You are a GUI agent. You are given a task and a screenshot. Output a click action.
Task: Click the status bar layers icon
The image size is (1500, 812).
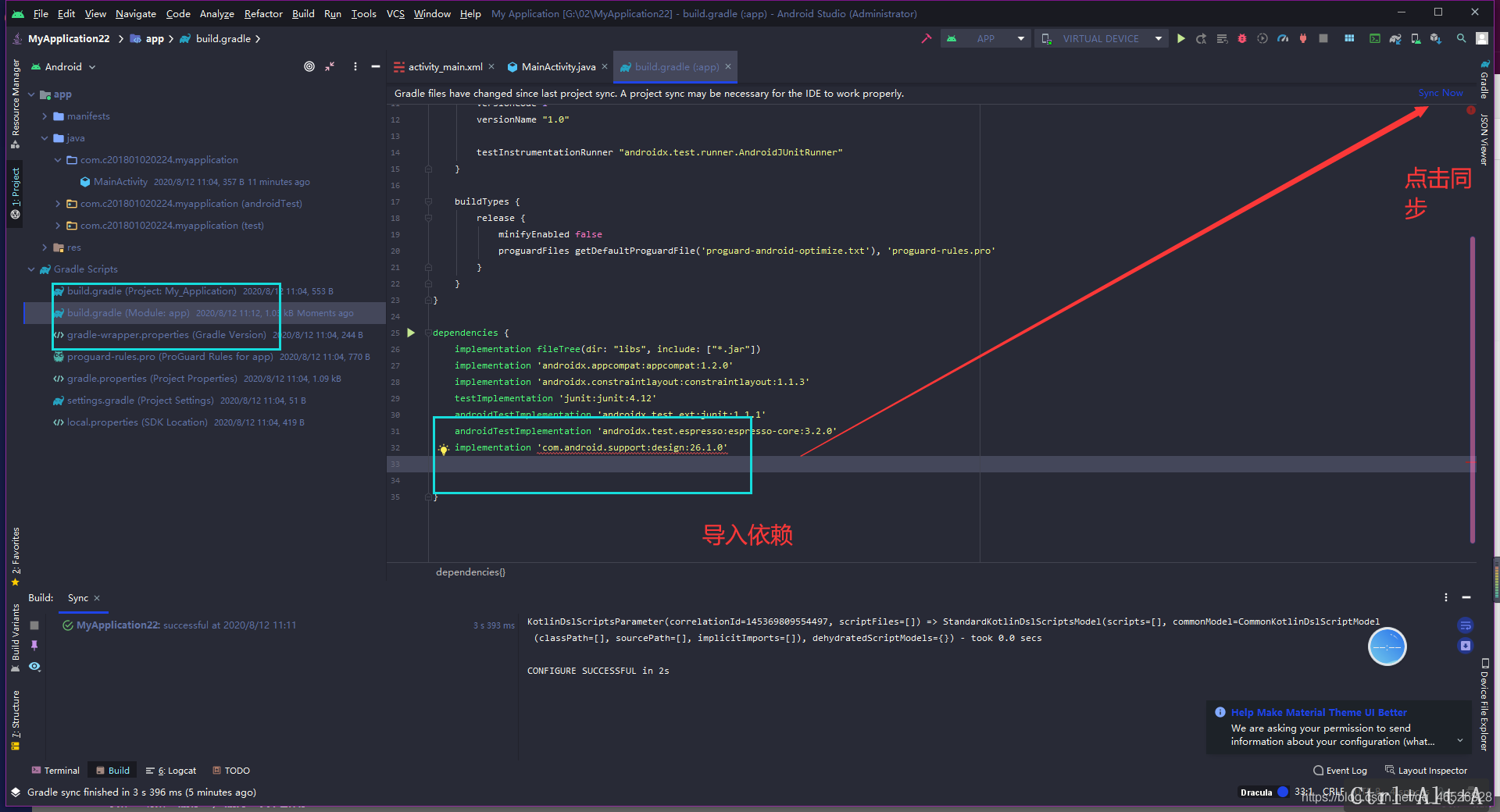[x=15, y=792]
